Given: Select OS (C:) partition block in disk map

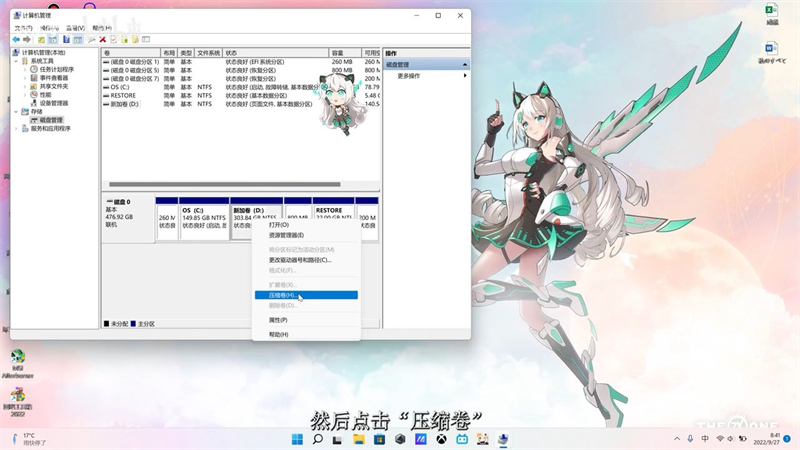Looking at the screenshot, I should 204,218.
